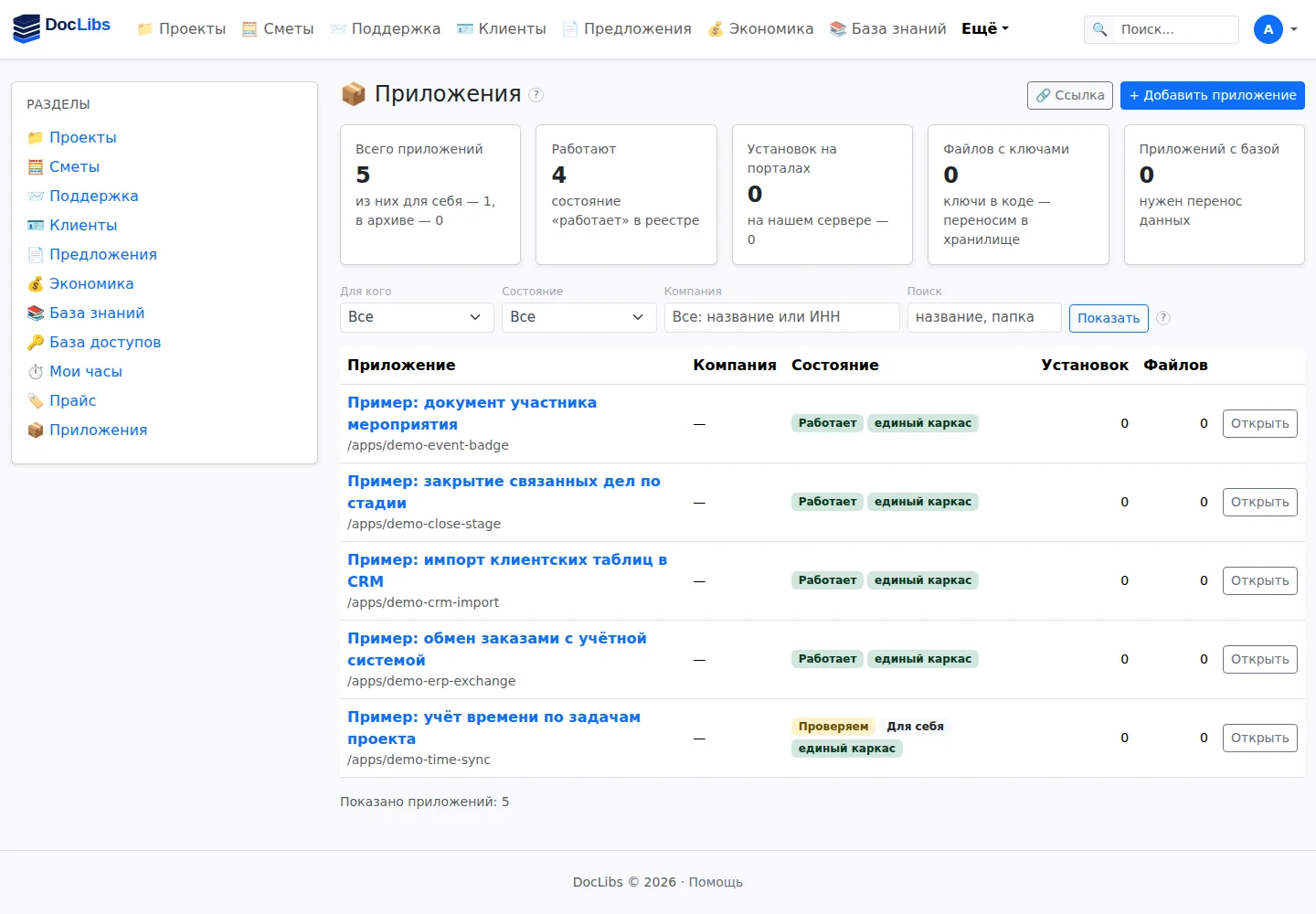This screenshot has width=1316, height=914.
Task: Click the document icon beside Предложения in sidebar
Action: [36, 255]
